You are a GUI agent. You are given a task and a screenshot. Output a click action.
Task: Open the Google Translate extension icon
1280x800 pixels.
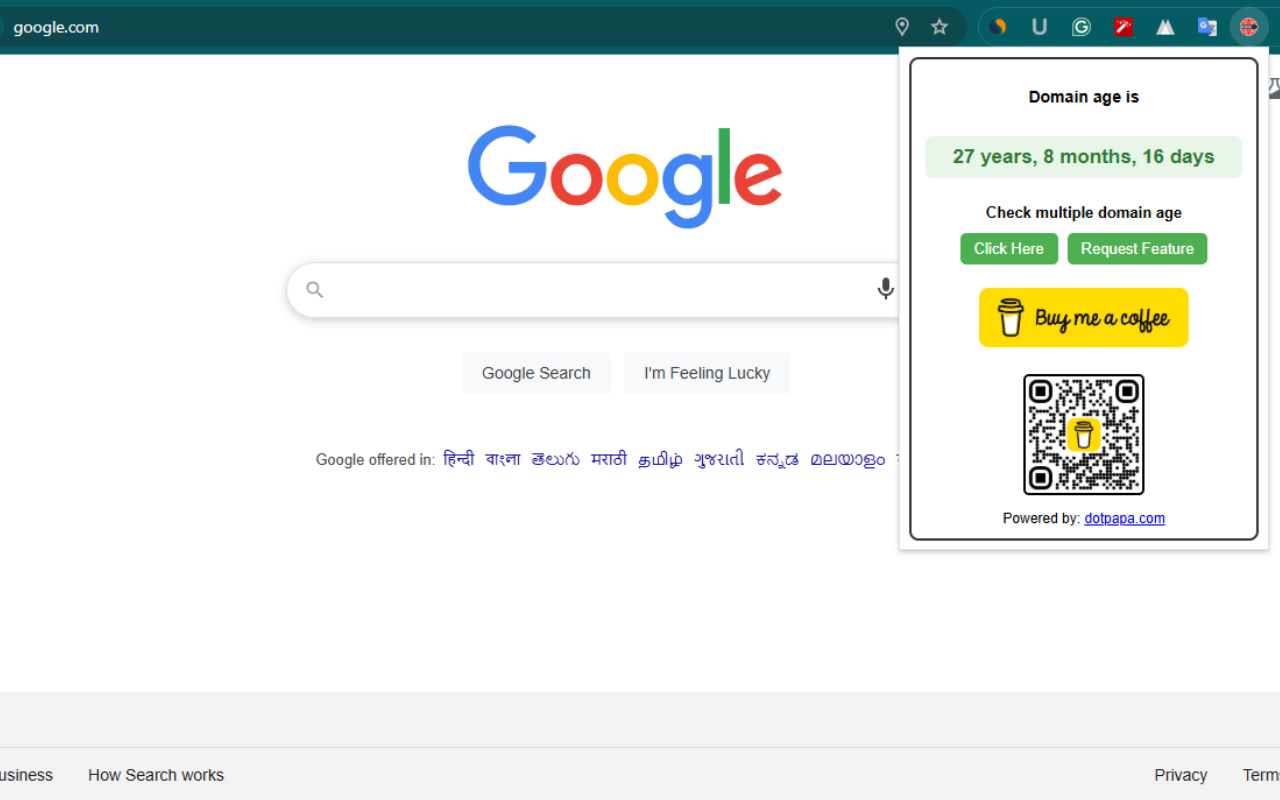(1207, 27)
